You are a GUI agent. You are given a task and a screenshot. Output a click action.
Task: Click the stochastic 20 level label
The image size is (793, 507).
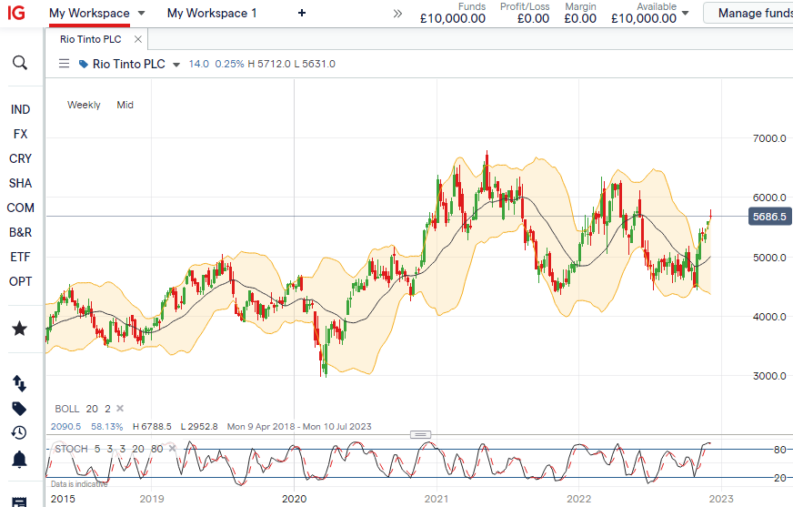click(779, 478)
